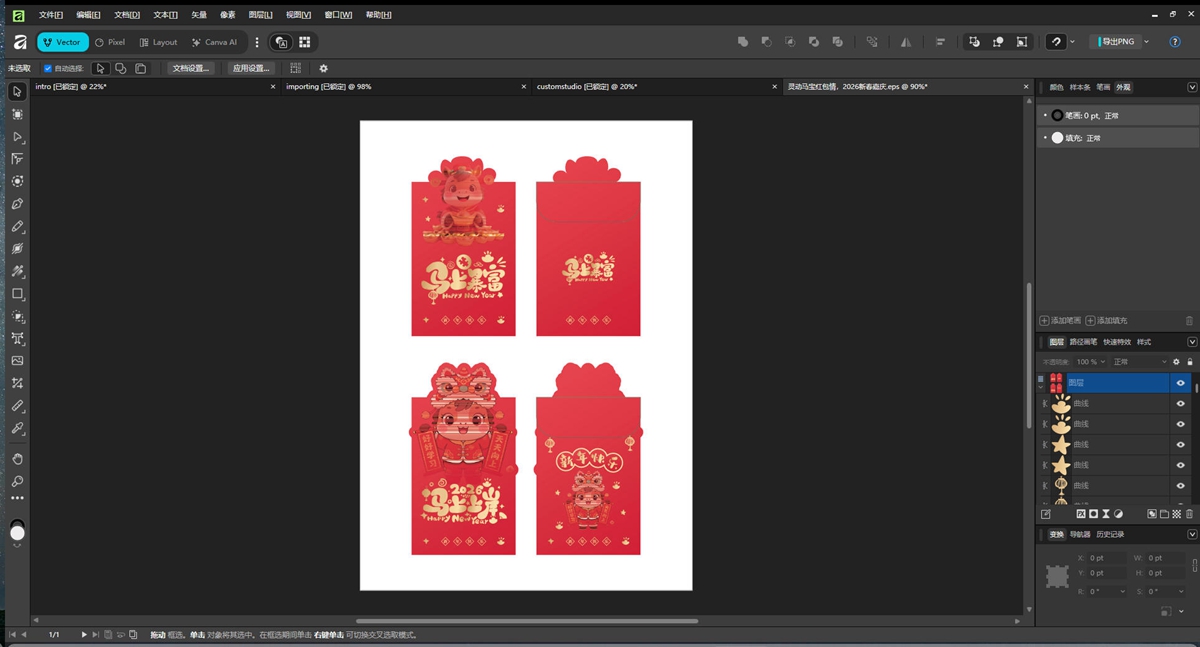This screenshot has width=1200, height=647.
Task: Add a new group folder icon in Layers panel
Action: (x=1164, y=514)
